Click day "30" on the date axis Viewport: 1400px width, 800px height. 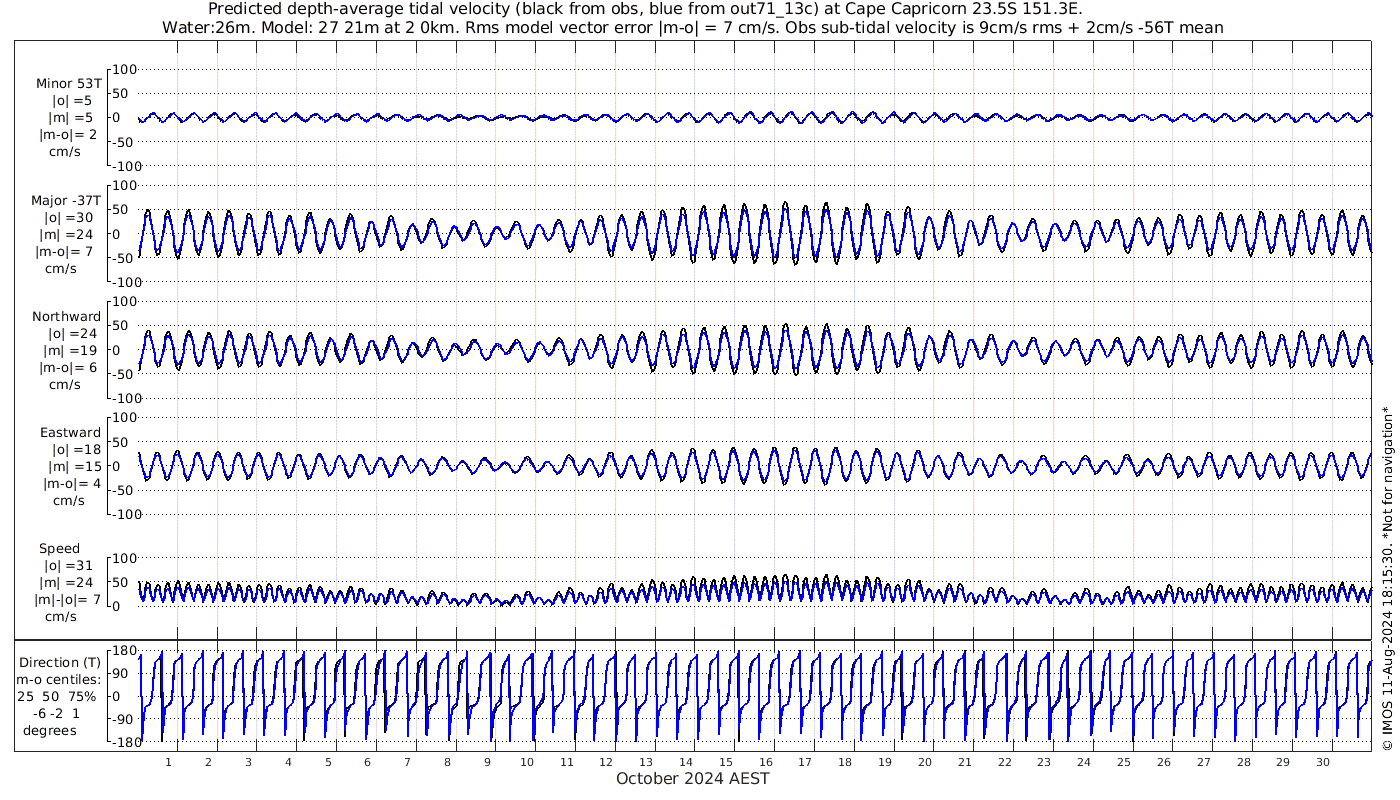point(1323,762)
